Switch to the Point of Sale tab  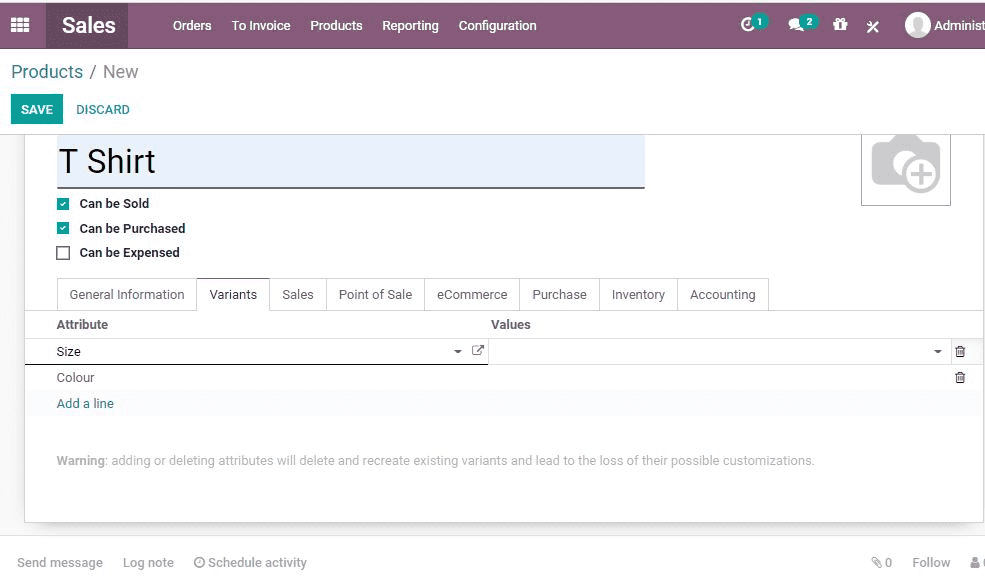375,295
